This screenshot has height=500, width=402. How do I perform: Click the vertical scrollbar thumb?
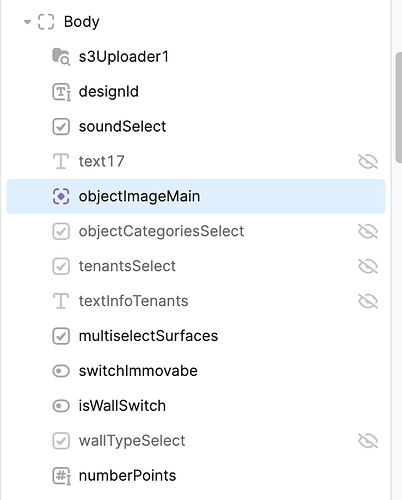click(x=399, y=107)
